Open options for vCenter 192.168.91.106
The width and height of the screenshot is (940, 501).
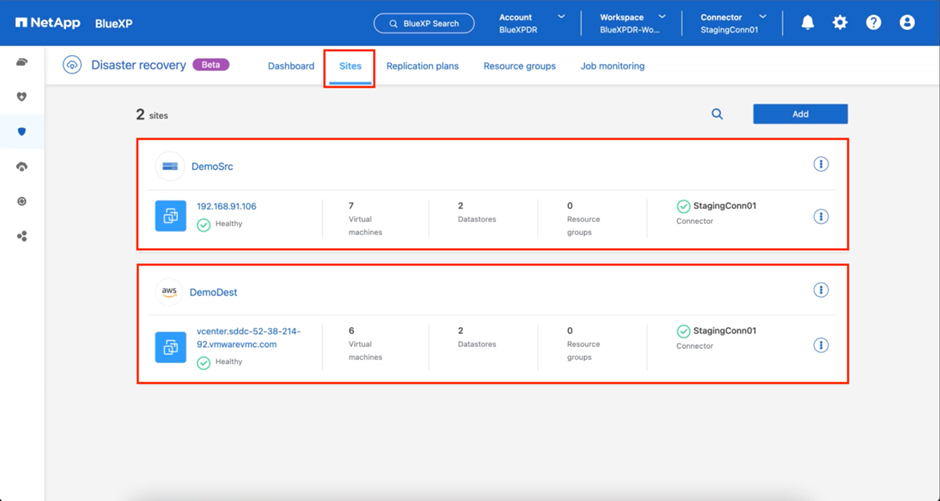coord(820,216)
